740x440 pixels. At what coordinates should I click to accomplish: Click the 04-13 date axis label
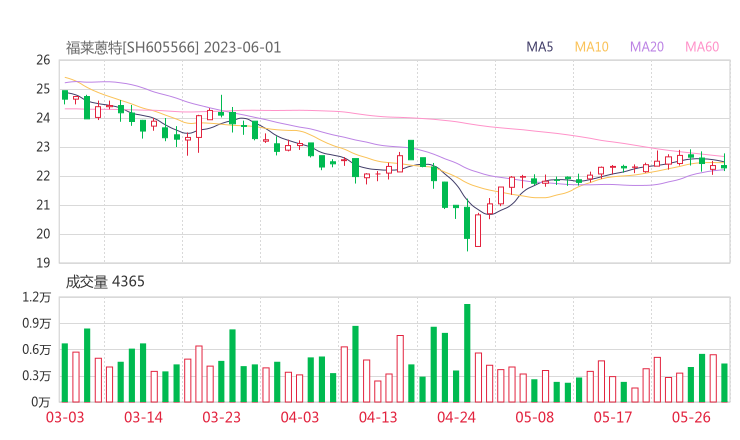click(378, 417)
